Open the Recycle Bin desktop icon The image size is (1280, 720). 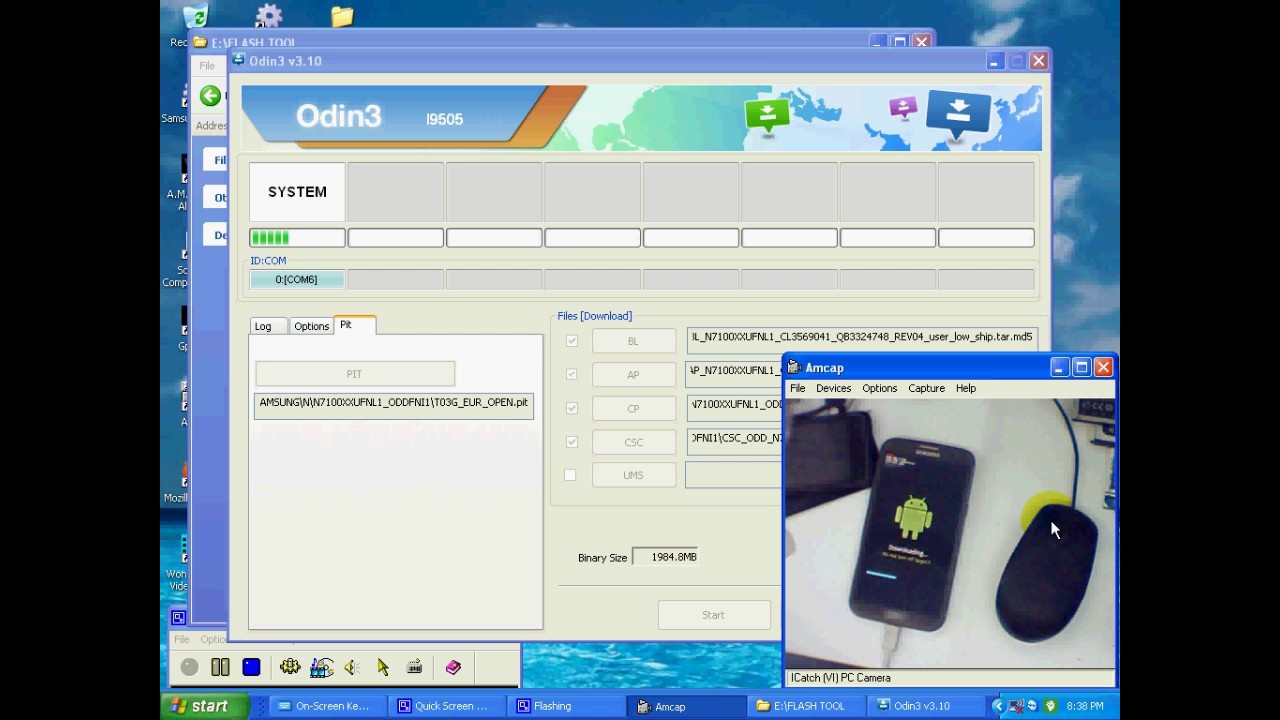[196, 17]
